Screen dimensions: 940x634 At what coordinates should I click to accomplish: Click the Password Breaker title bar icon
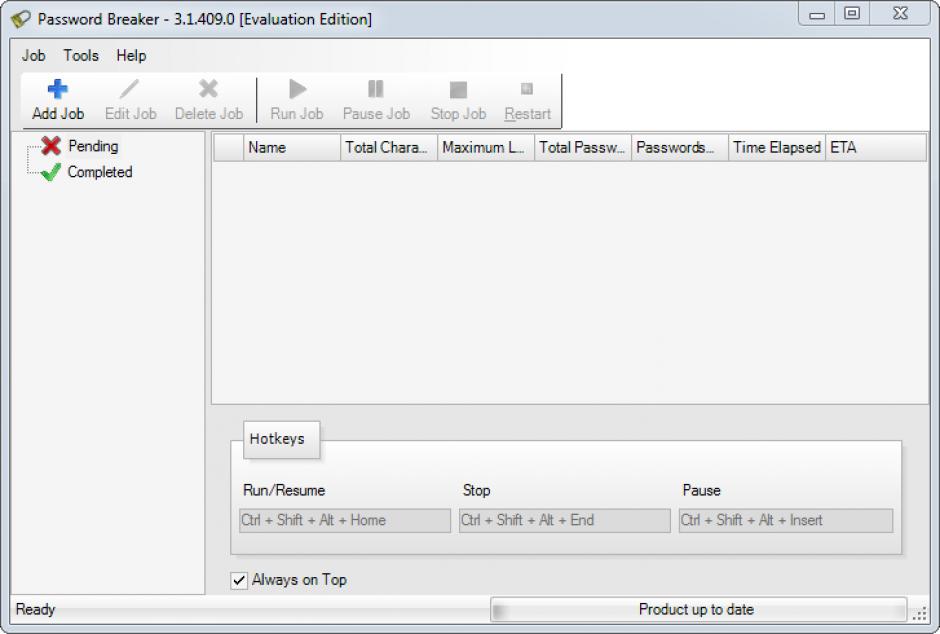[20, 19]
